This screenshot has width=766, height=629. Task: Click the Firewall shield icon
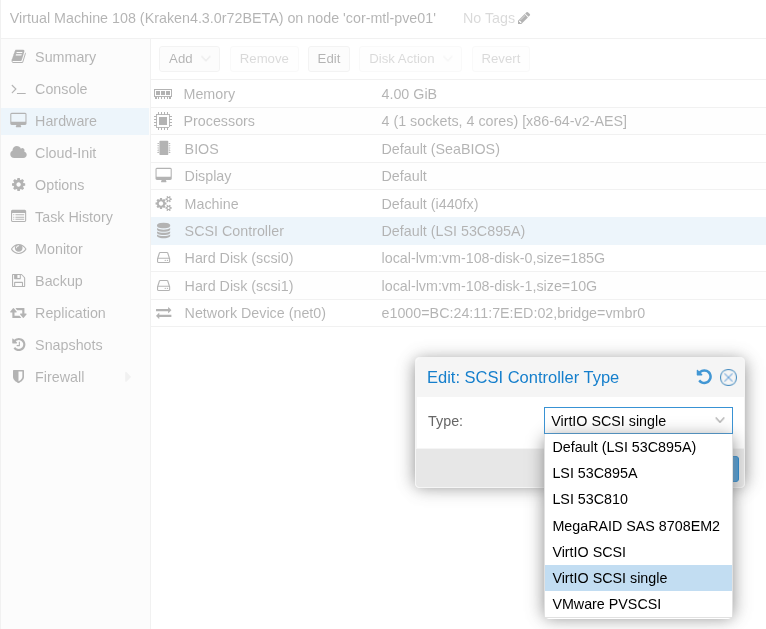pos(18,377)
